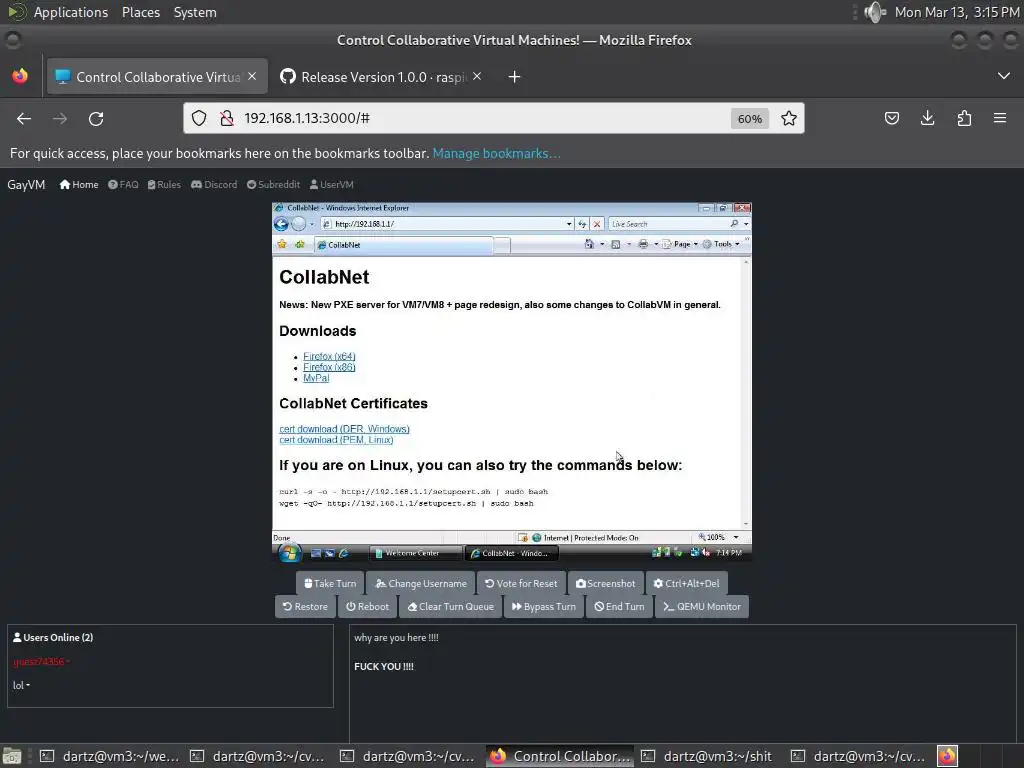This screenshot has height=768, width=1024.
Task: Click the Firefox forward arrow
Action: (60, 118)
